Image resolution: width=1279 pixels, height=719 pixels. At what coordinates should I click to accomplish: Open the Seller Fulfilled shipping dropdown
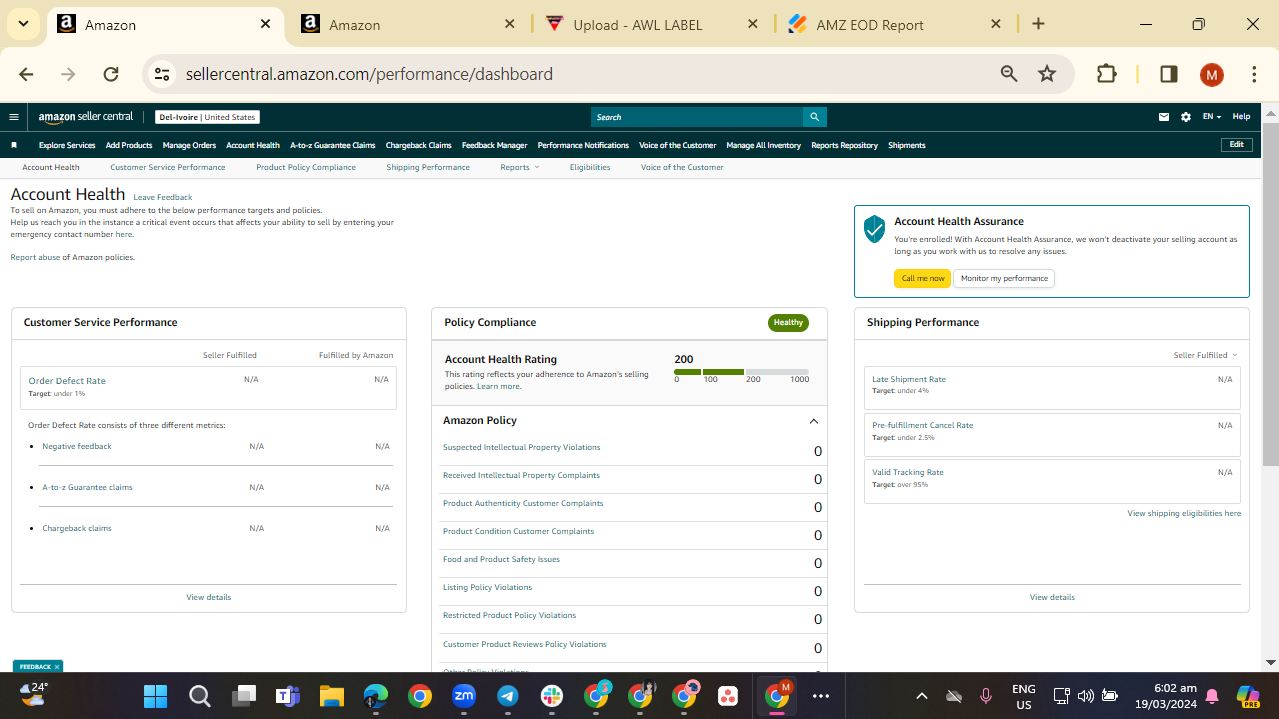pos(1205,355)
